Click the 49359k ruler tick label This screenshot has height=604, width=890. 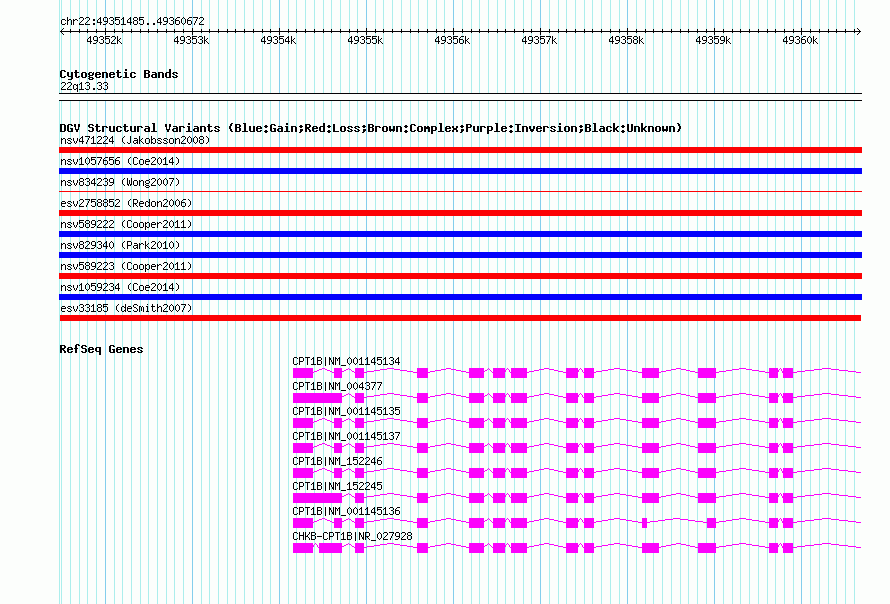(x=713, y=40)
